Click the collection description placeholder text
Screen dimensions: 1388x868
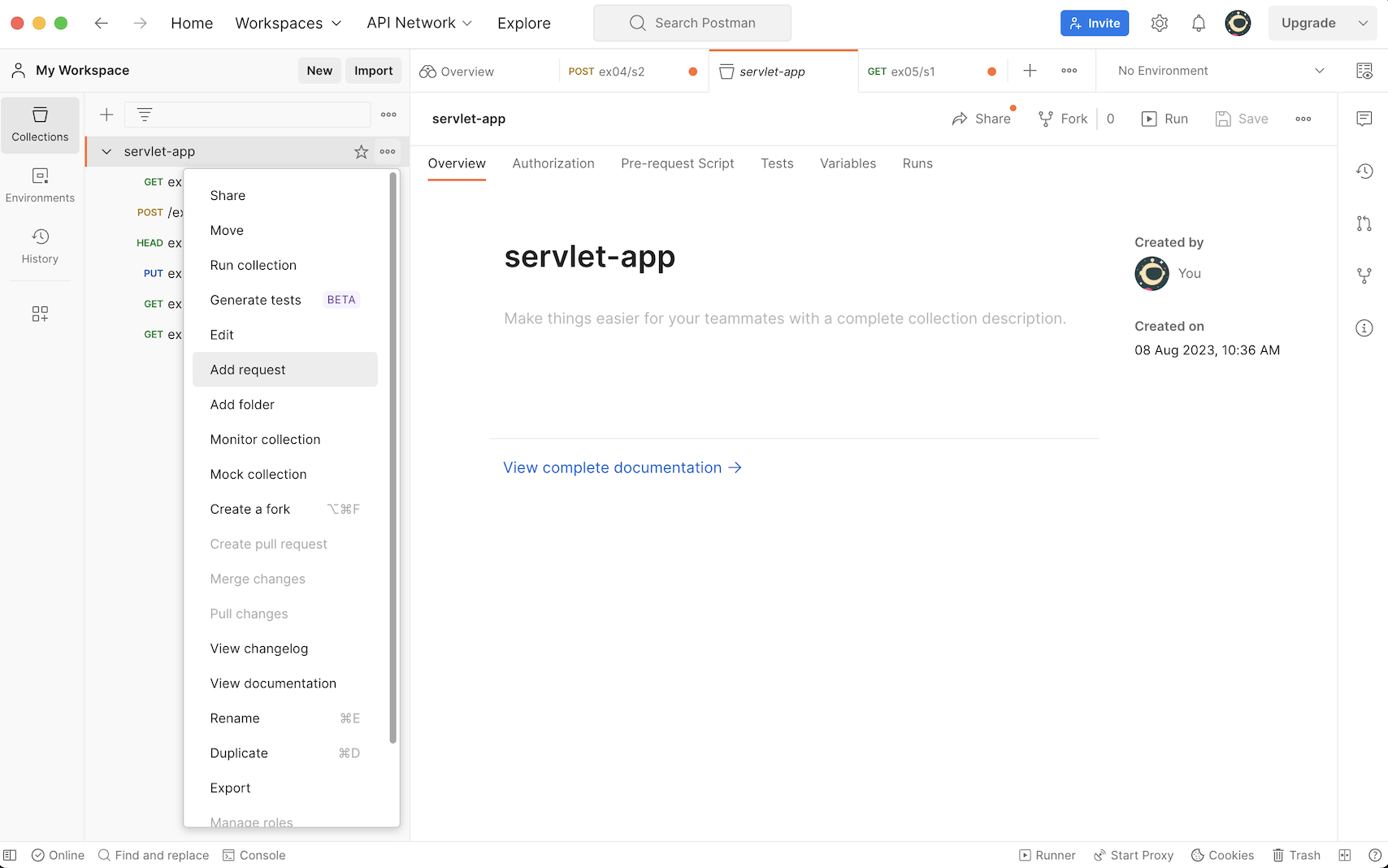coord(785,319)
